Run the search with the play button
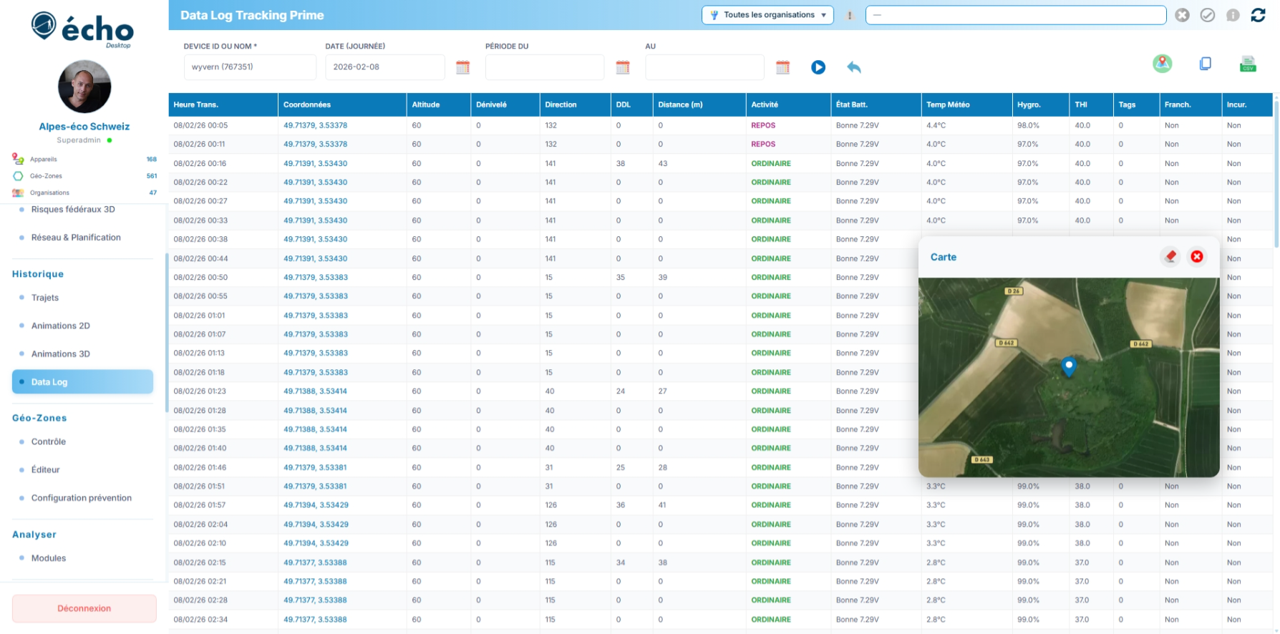The height and width of the screenshot is (634, 1280). tap(818, 67)
